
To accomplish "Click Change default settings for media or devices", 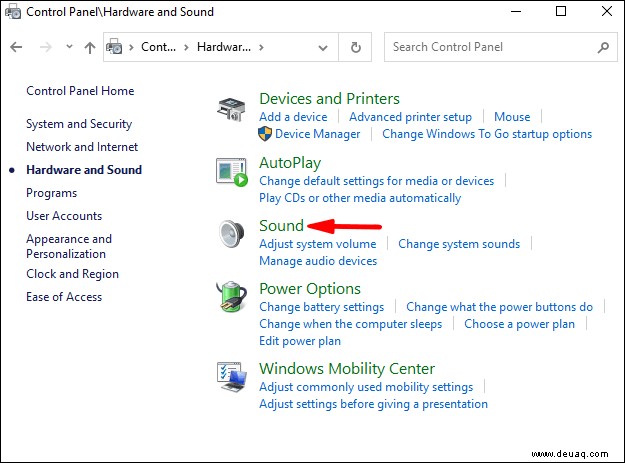I will [x=376, y=181].
